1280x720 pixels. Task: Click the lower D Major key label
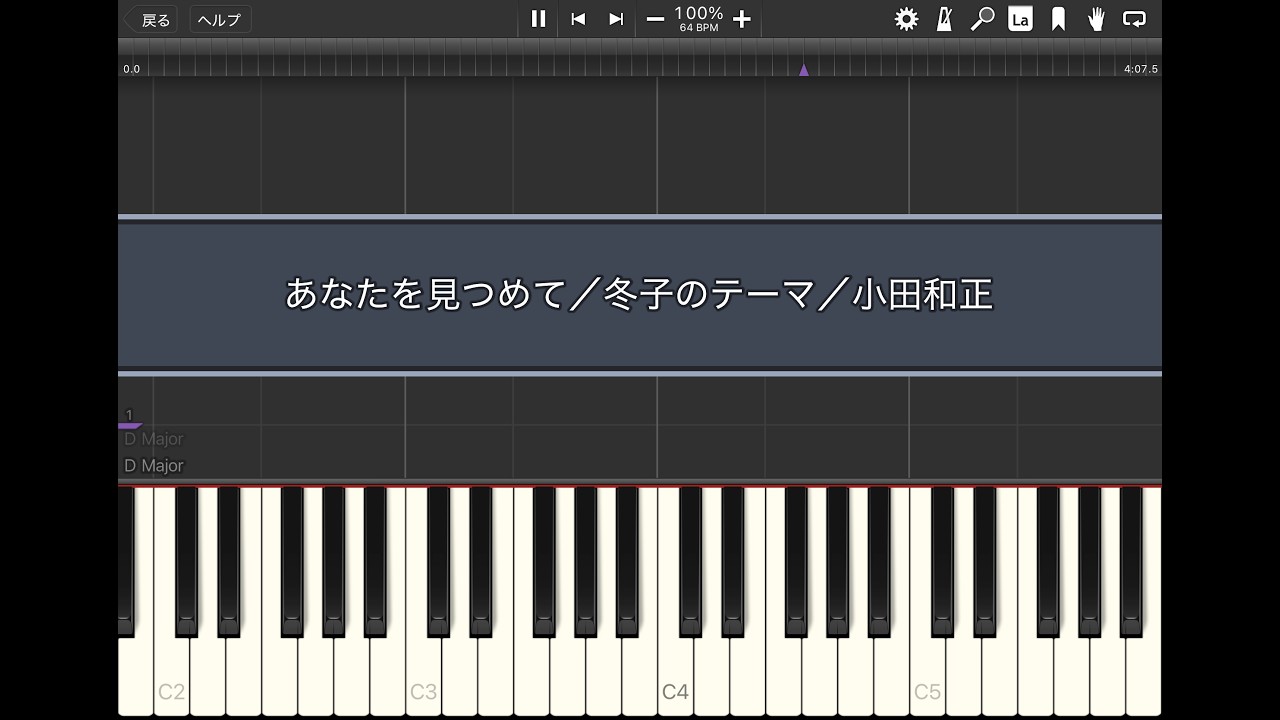pos(154,465)
